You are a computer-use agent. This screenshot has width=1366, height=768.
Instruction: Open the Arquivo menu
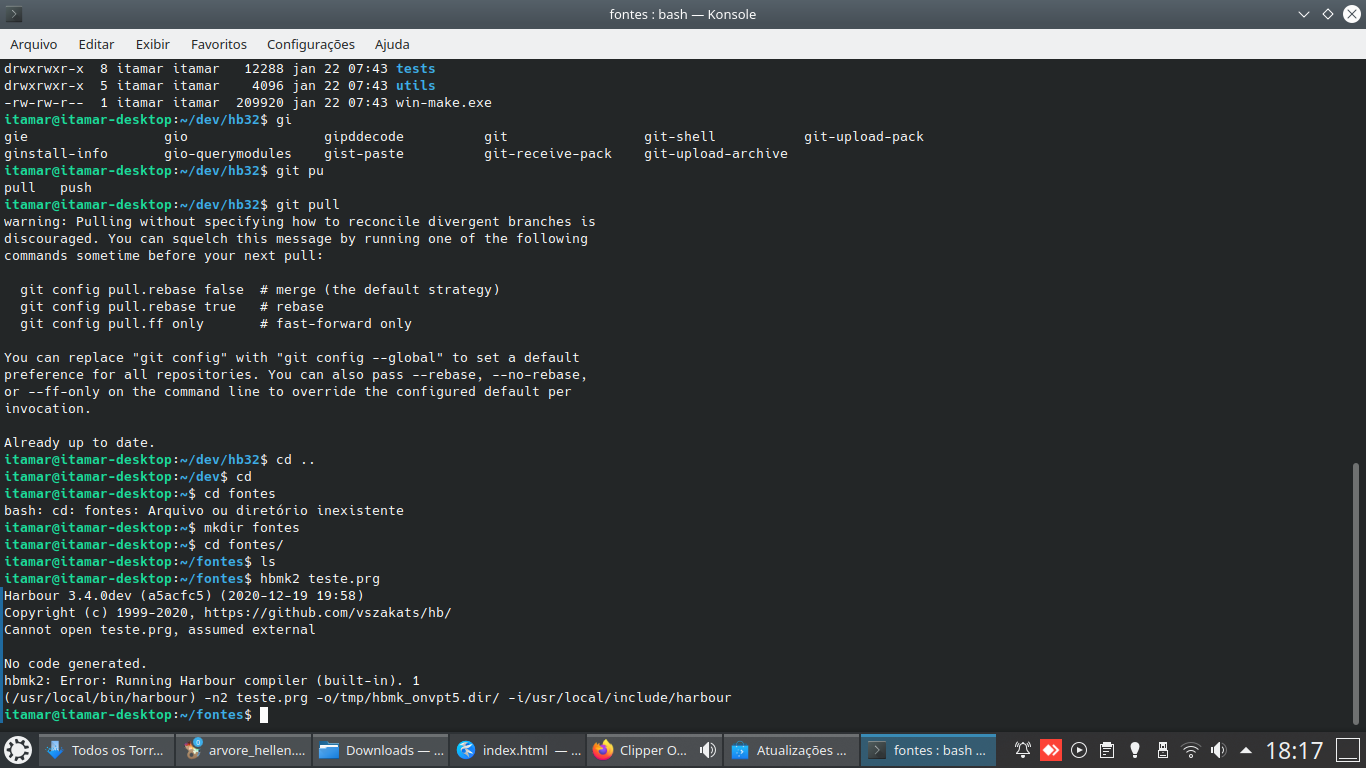click(34, 44)
